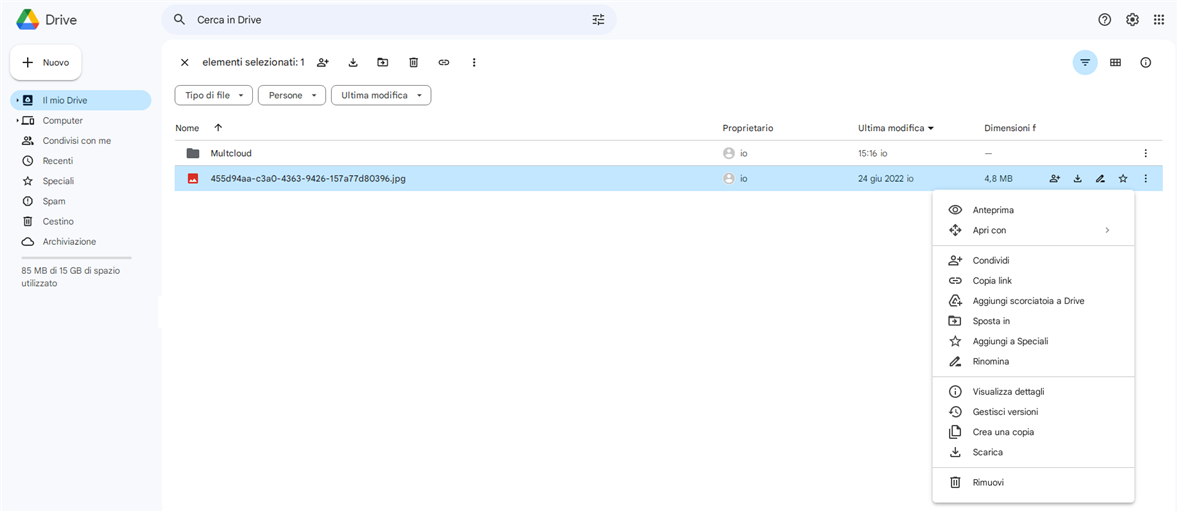Image resolution: width=1177 pixels, height=511 pixels.
Task: Open Cestino in sidebar
Action: (58, 221)
